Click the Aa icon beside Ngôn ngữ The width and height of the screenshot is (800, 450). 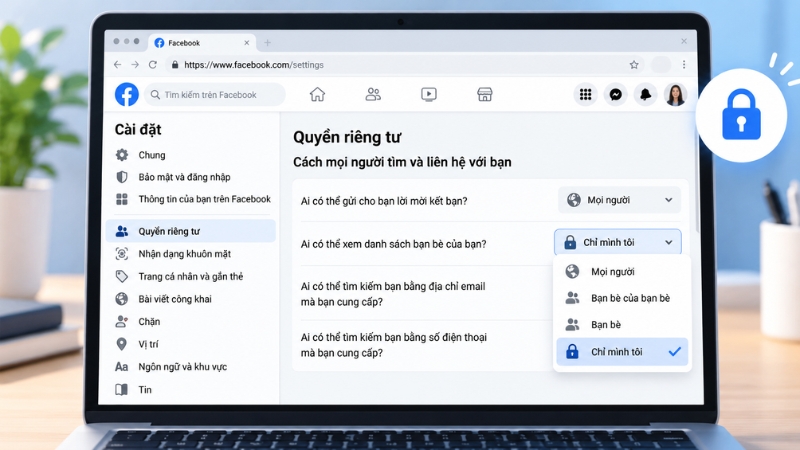coord(121,367)
